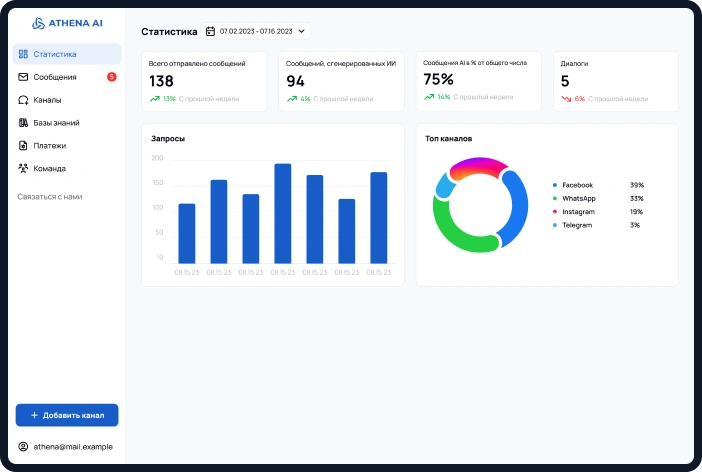Open the 07.02.2023 - 07.16.2023 date range selector
The image size is (702, 472).
[x=256, y=32]
